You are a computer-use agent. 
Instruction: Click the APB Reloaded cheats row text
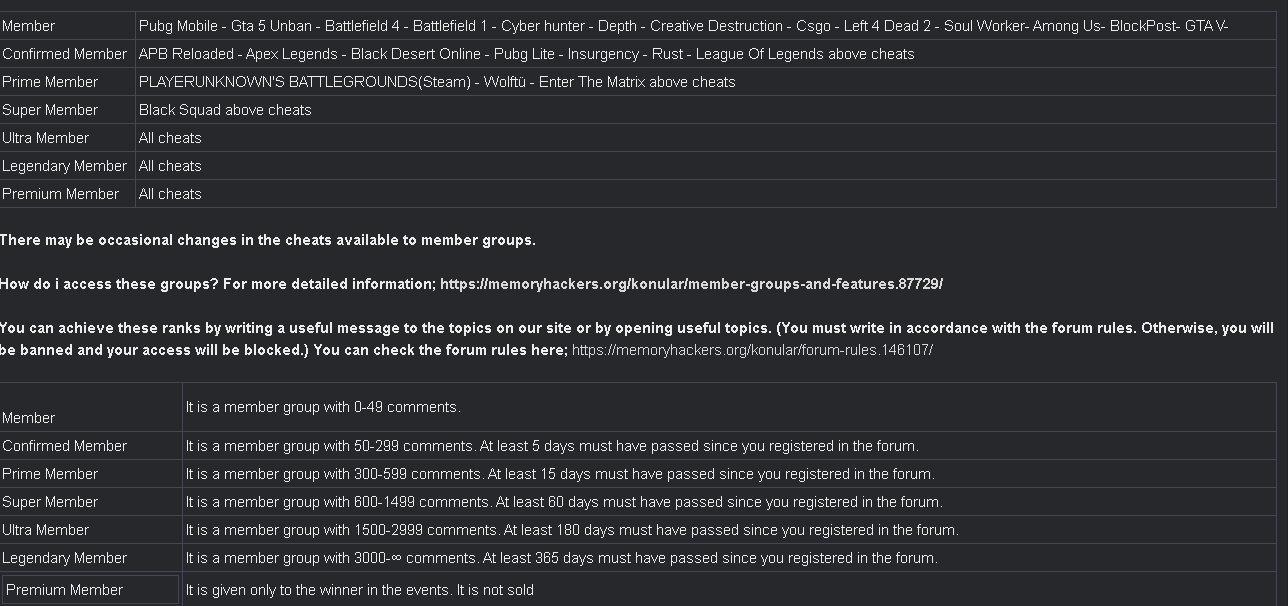point(527,54)
